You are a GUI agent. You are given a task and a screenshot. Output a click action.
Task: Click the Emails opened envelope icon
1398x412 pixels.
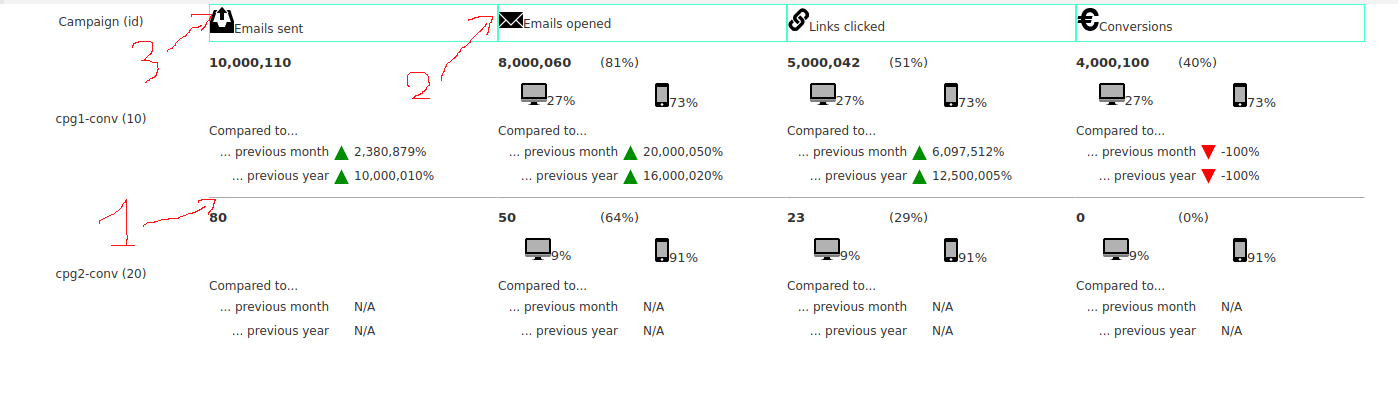[511, 20]
